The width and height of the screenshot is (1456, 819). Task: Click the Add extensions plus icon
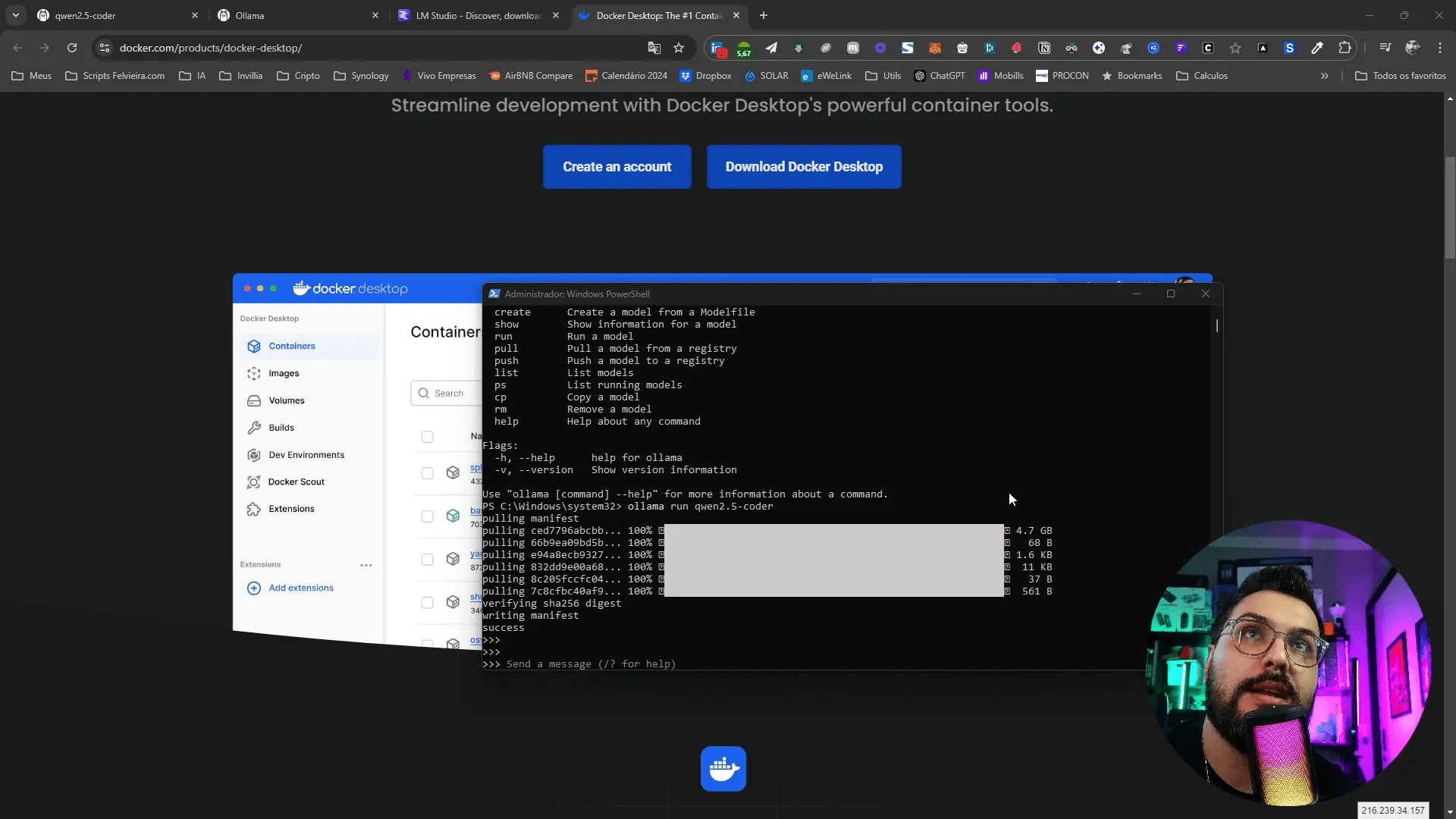coord(254,588)
